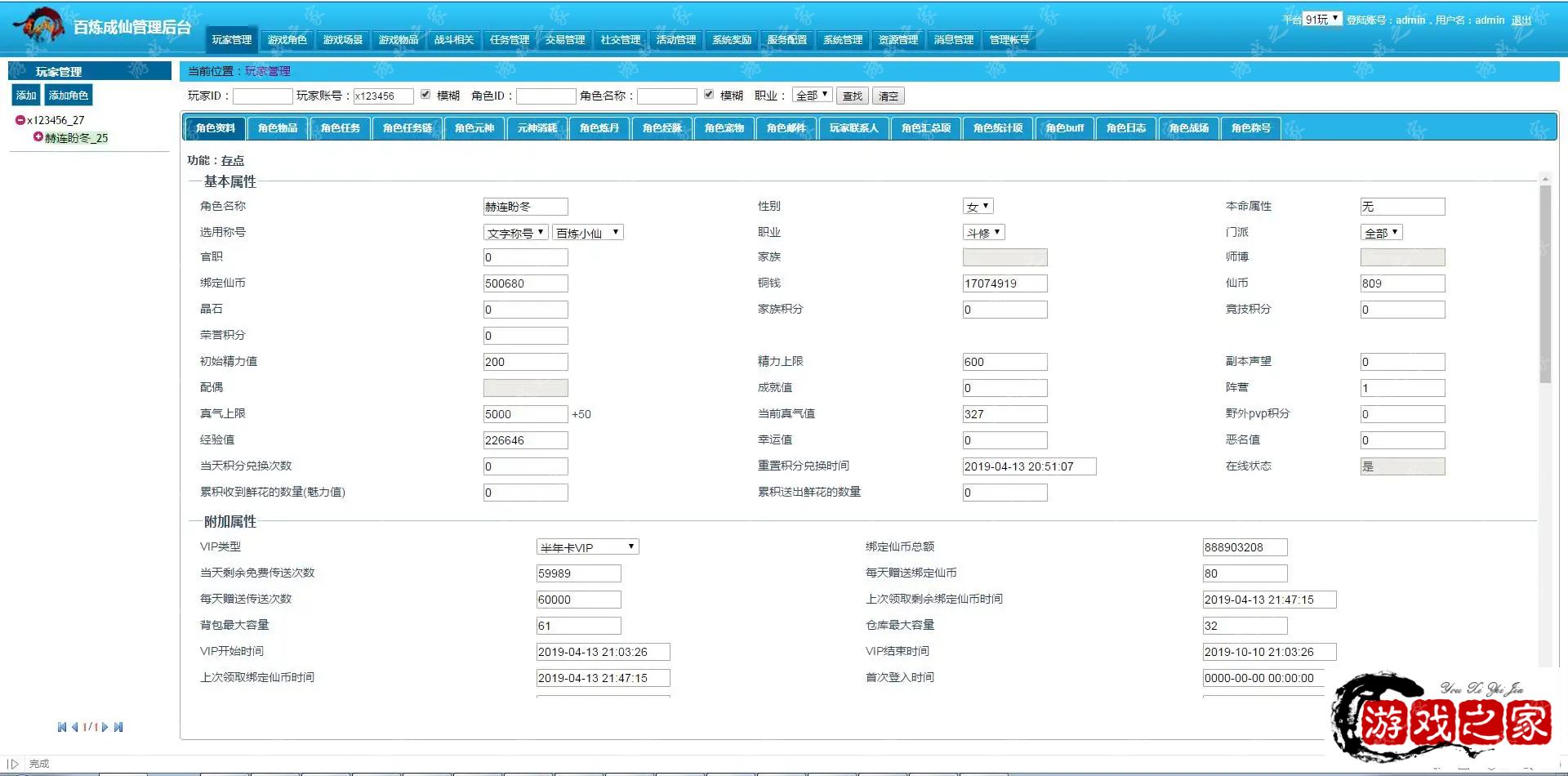Jump to last page in pagination
Viewport: 1568px width, 776px height.
click(118, 727)
